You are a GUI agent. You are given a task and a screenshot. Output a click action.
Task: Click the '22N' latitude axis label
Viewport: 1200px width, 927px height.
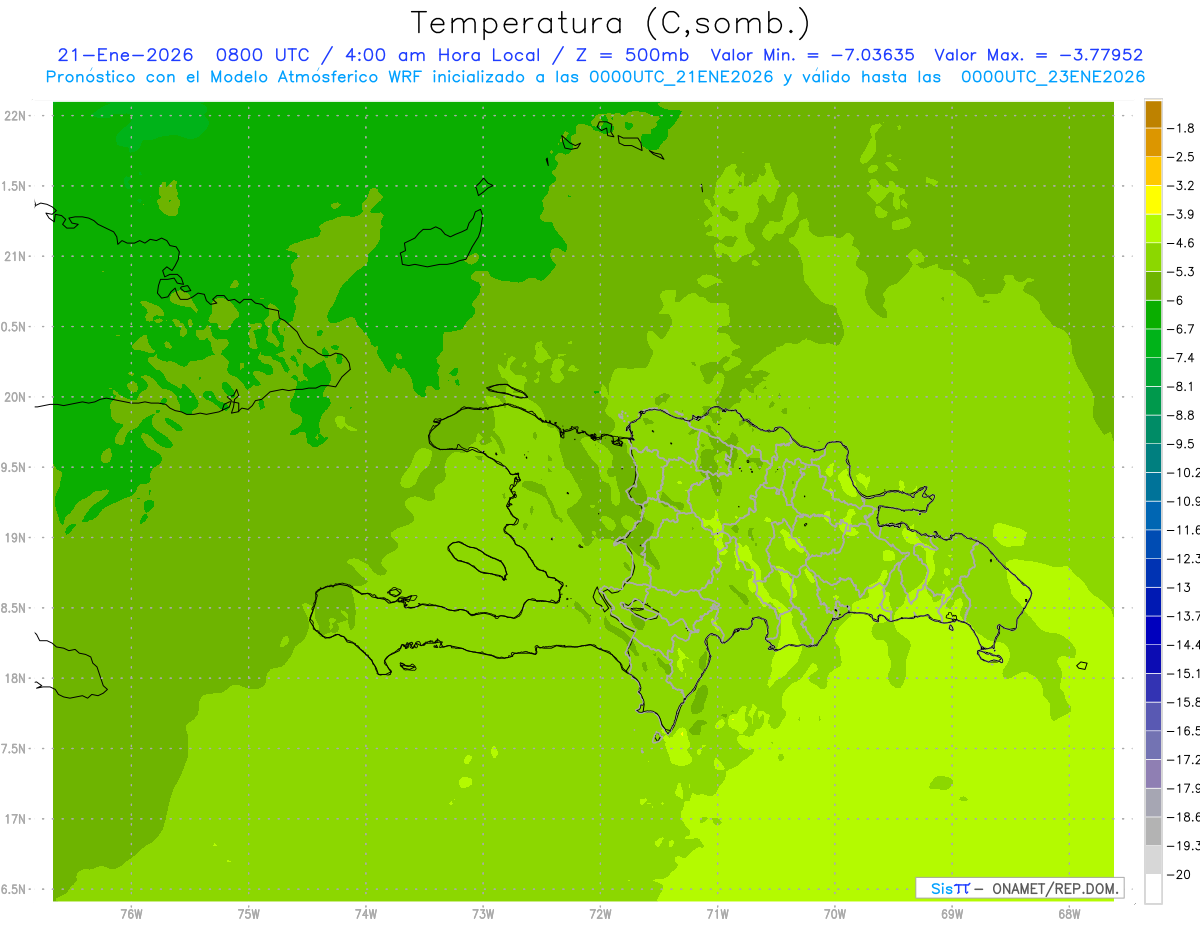pos(15,116)
